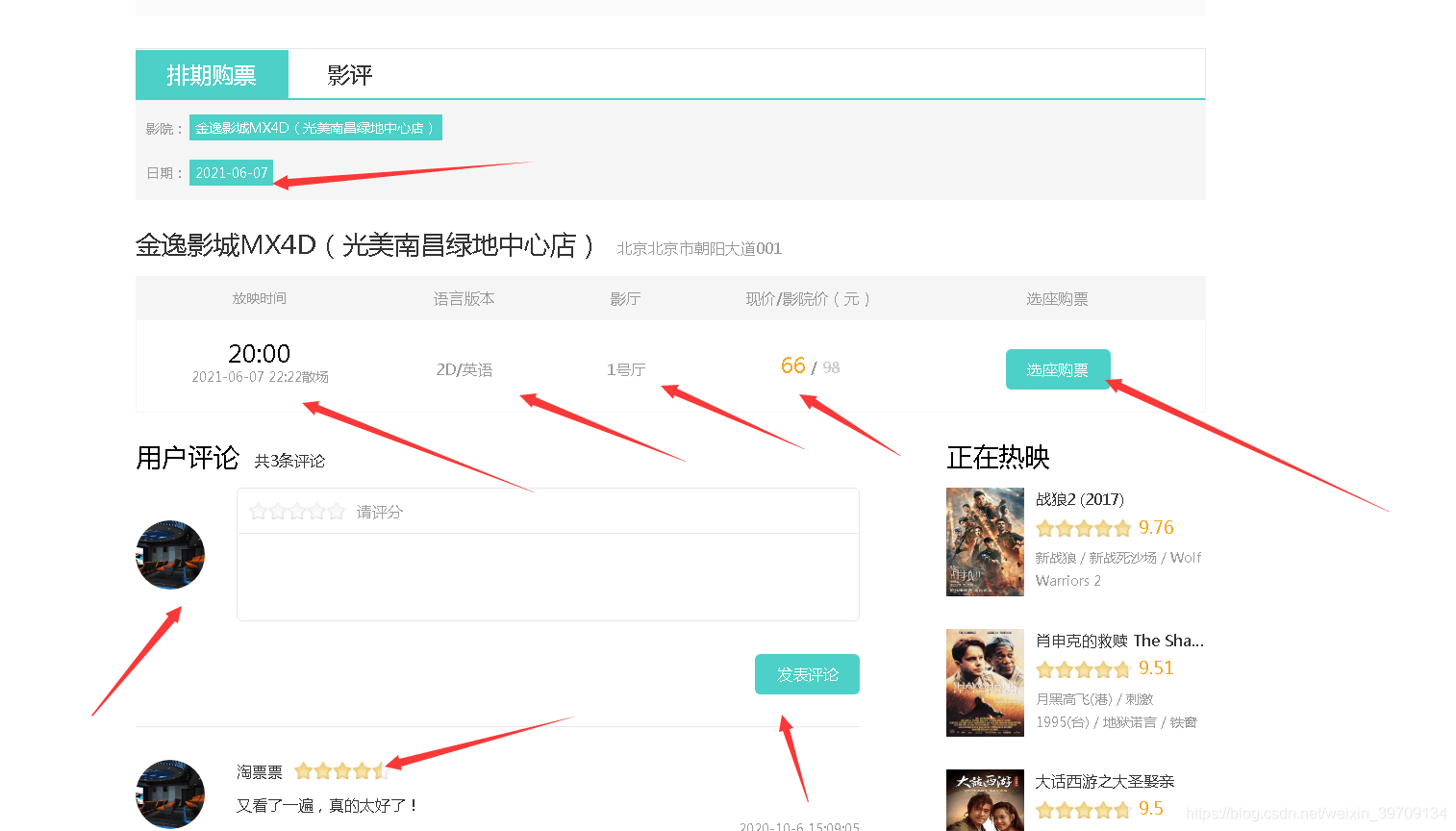Click the 9.76 score
Image resolution: width=1456 pixels, height=831 pixels.
click(1156, 528)
